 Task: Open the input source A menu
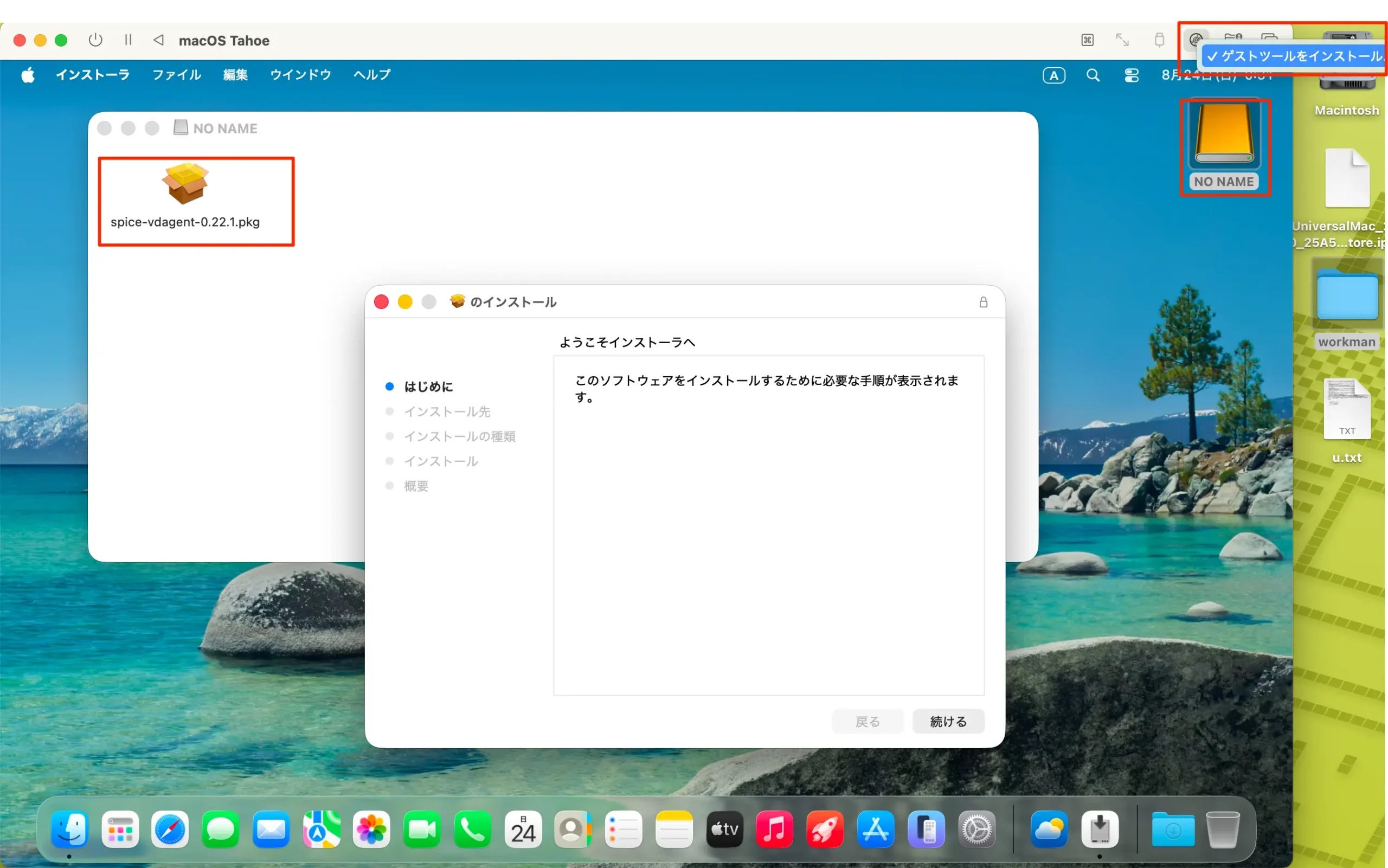point(1054,76)
